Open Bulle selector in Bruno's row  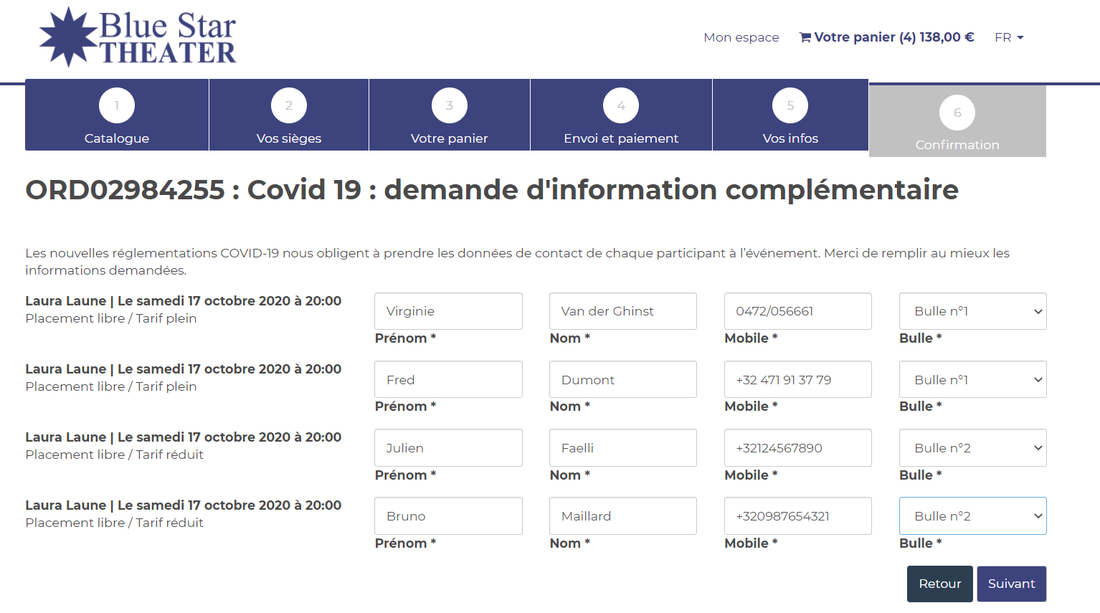point(972,516)
